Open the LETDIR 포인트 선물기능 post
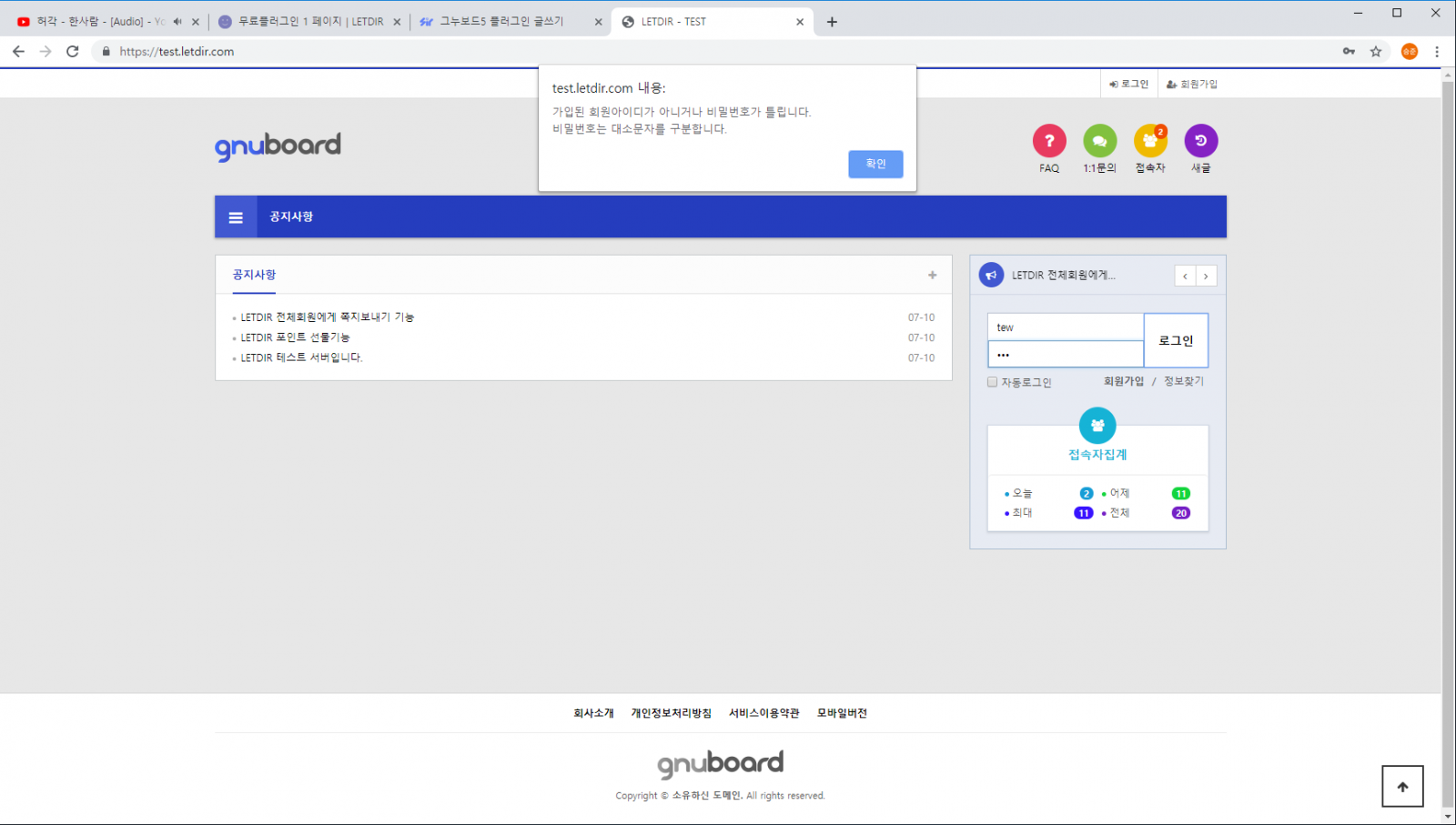Viewport: 1456px width, 825px height. point(295,337)
